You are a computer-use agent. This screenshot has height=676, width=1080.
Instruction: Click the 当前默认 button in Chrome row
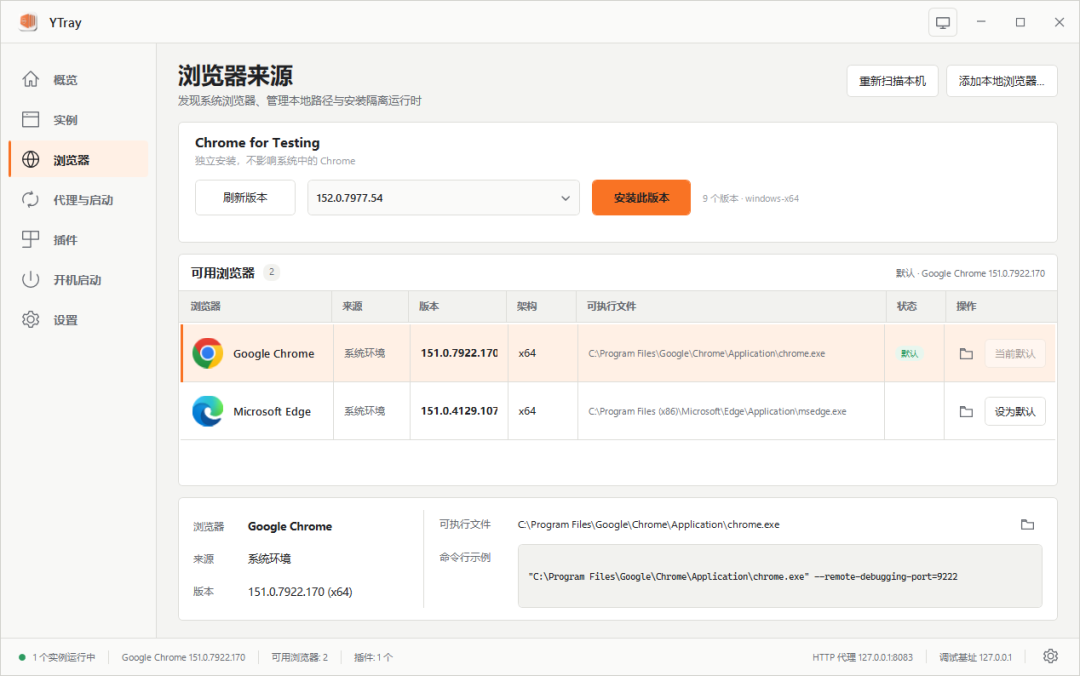coord(1015,354)
